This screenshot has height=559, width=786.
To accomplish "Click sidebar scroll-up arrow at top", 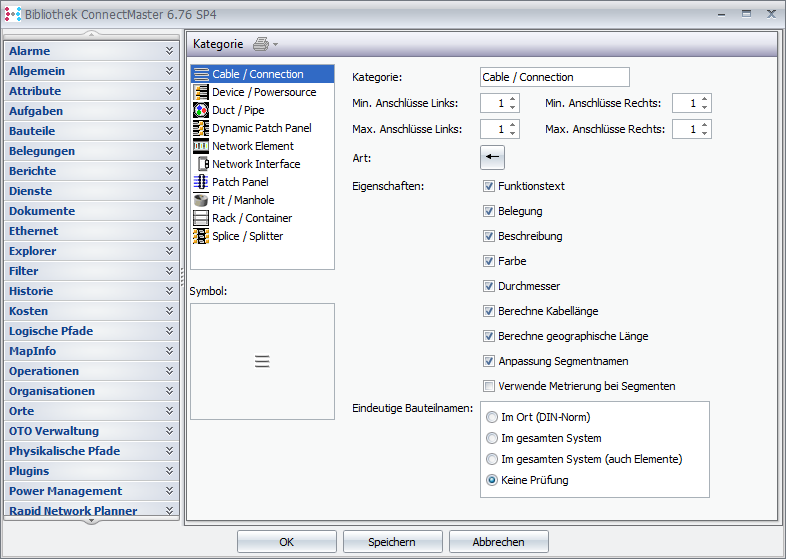I will (91, 34).
